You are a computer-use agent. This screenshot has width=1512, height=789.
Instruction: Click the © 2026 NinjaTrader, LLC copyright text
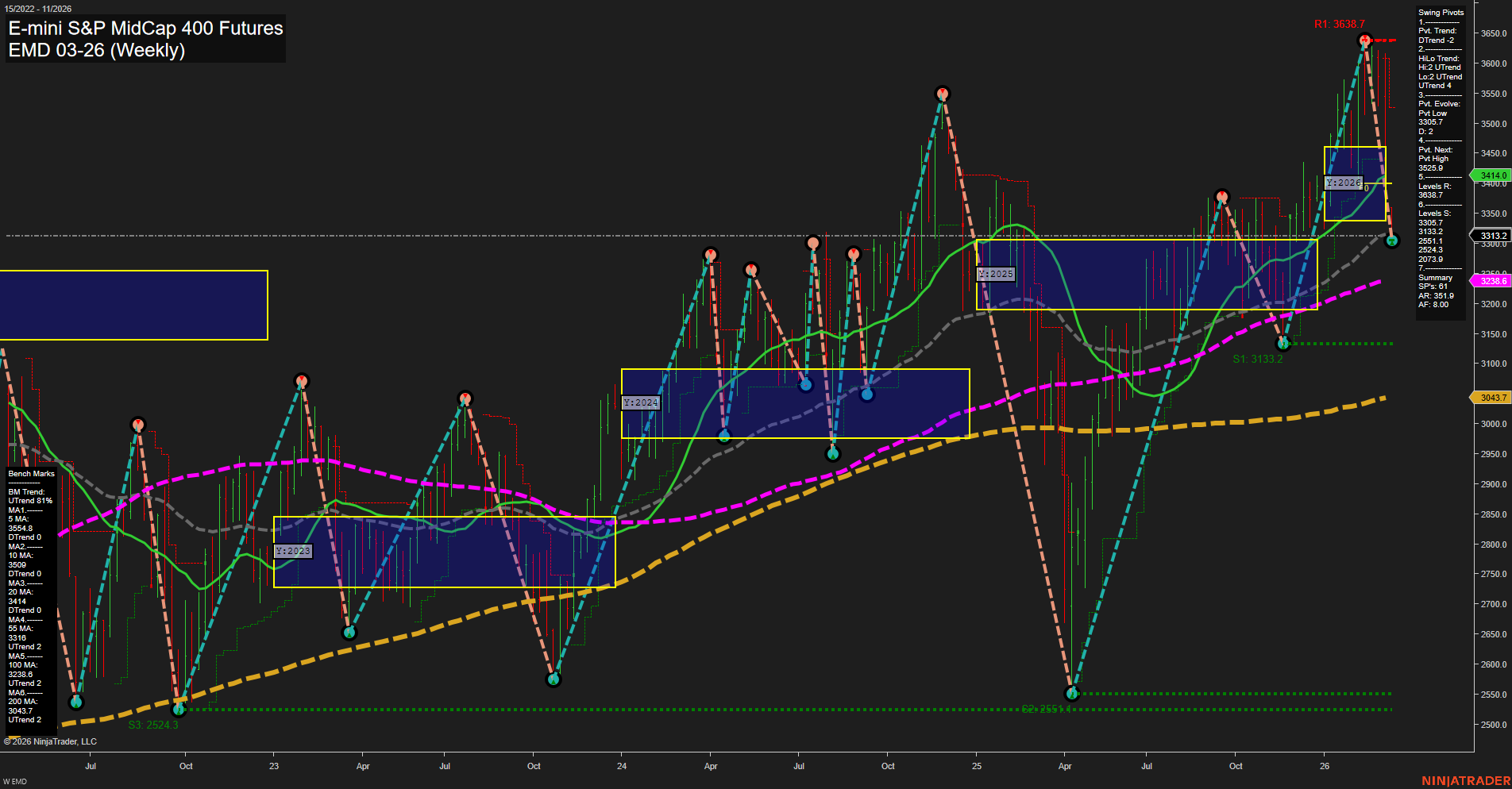pos(51,741)
